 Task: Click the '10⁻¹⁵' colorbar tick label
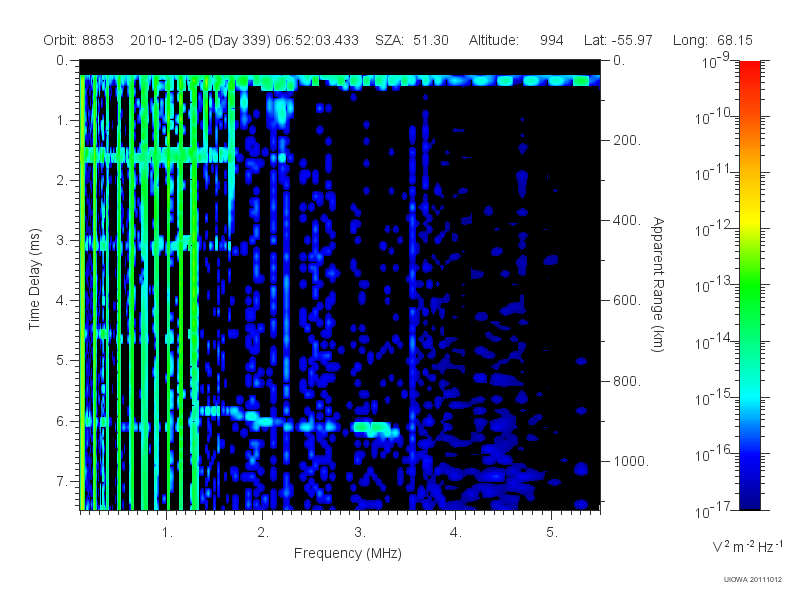pos(714,398)
